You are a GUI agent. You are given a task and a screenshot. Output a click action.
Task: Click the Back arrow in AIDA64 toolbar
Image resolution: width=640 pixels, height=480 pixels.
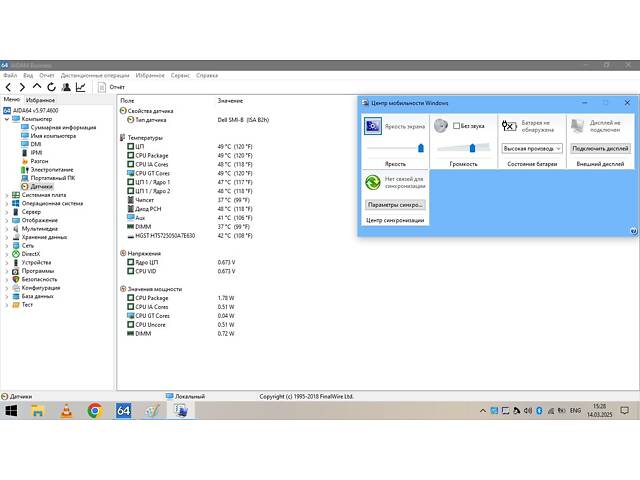coord(8,87)
